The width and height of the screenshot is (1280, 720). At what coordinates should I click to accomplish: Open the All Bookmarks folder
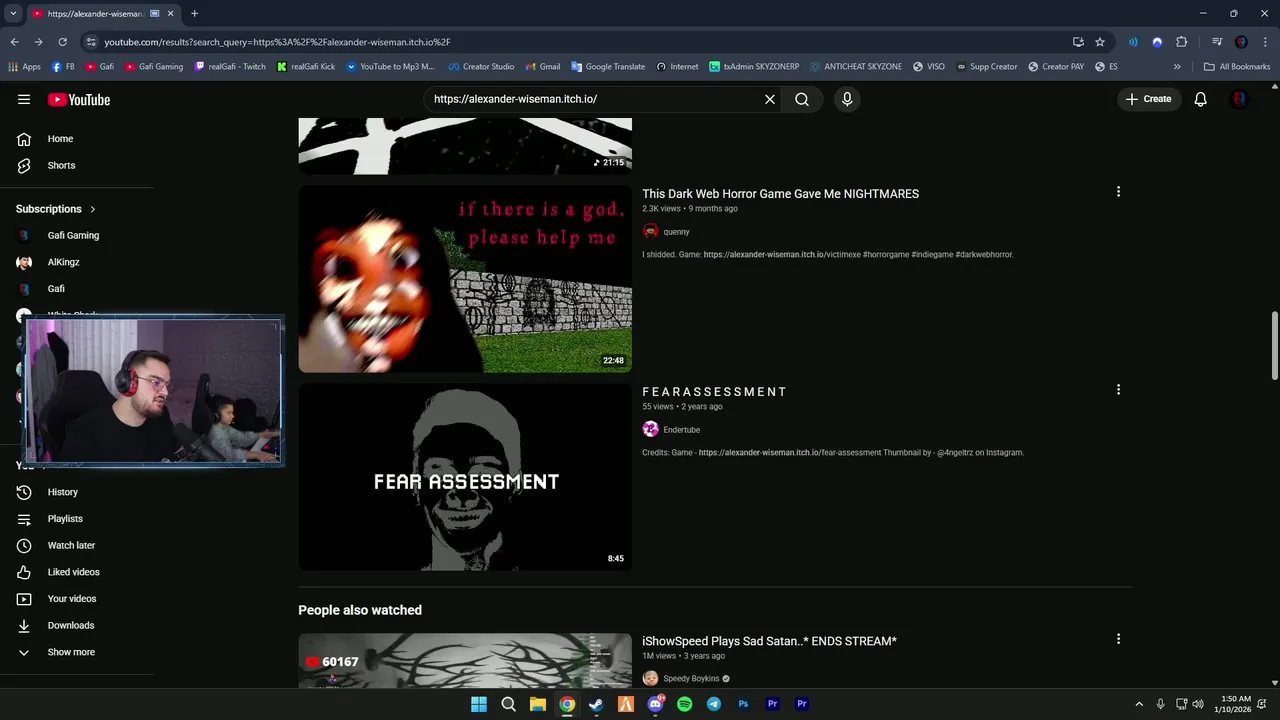pos(1237,67)
